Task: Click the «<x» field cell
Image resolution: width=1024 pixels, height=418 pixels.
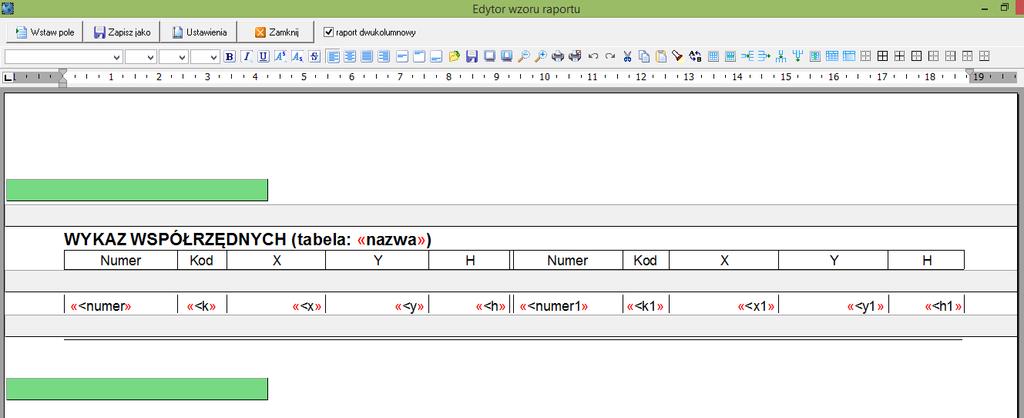Action: tap(276, 305)
